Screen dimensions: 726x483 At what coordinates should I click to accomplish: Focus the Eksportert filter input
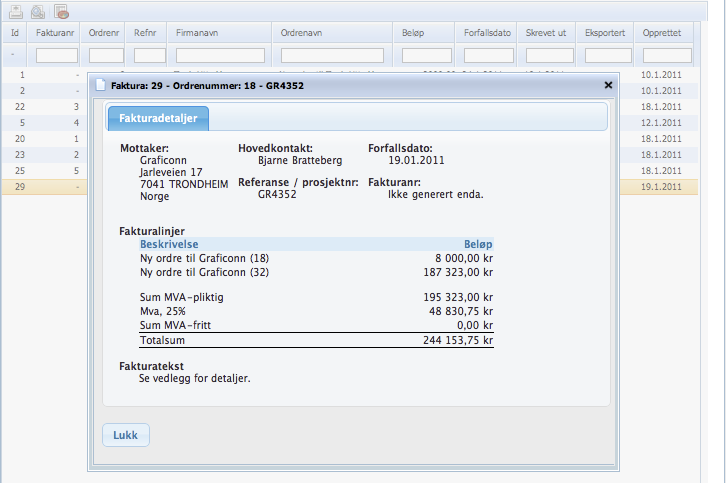tap(606, 55)
